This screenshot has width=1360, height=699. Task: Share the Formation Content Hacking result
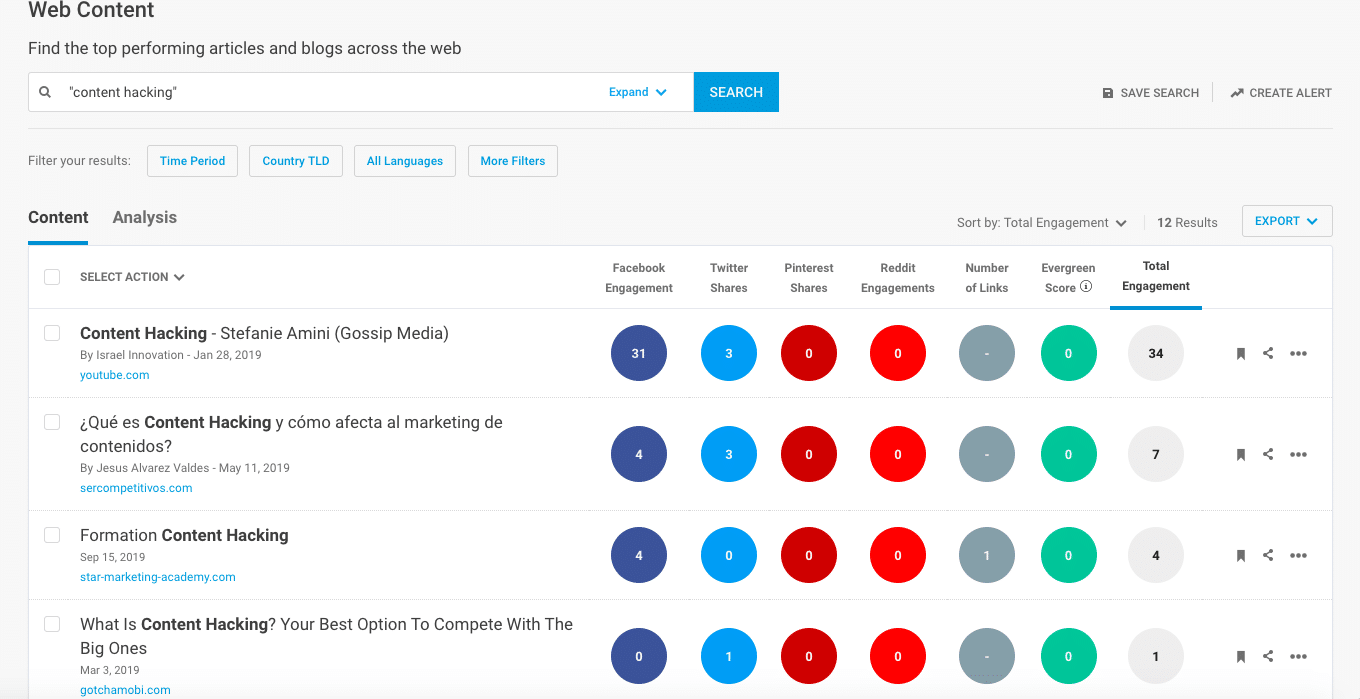coord(1268,555)
